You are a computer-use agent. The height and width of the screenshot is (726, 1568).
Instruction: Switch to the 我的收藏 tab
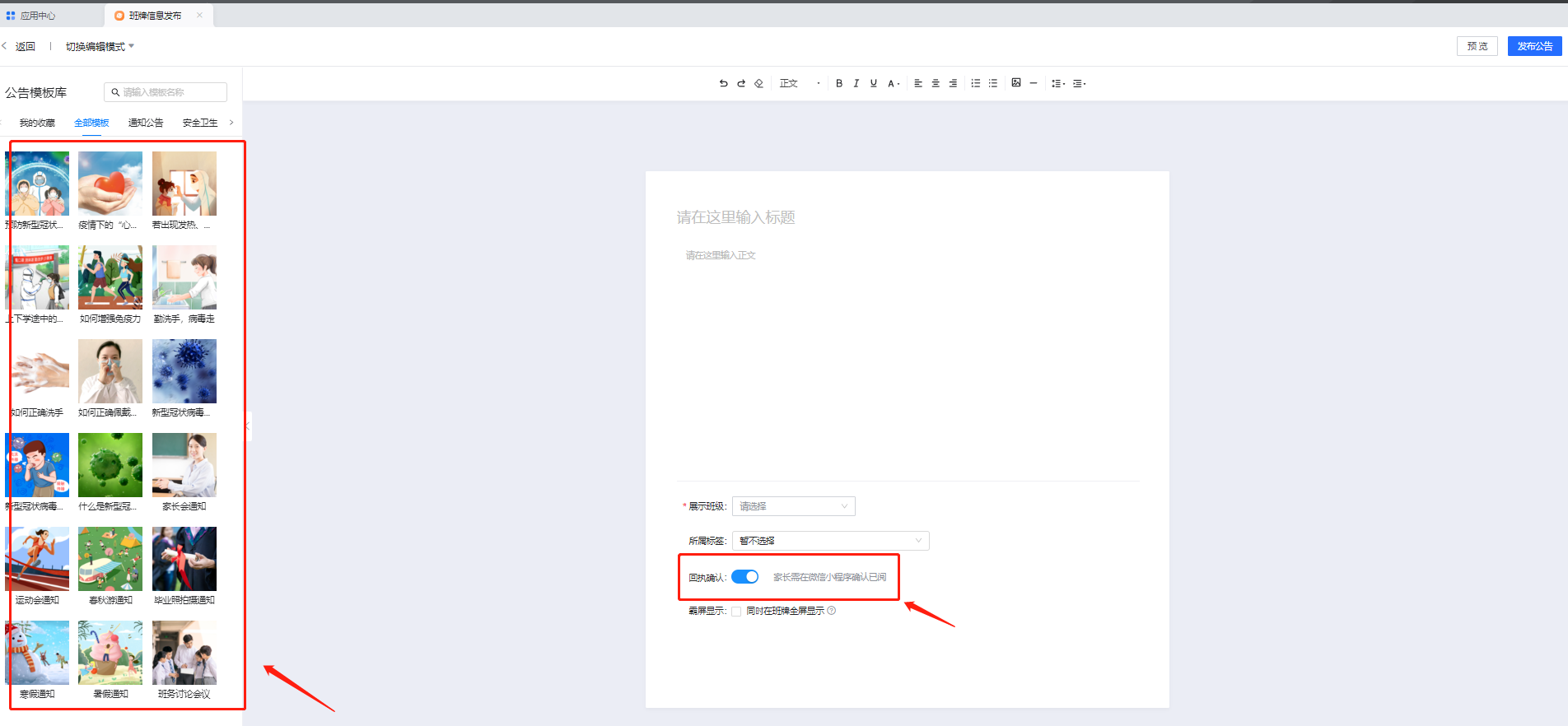click(37, 123)
